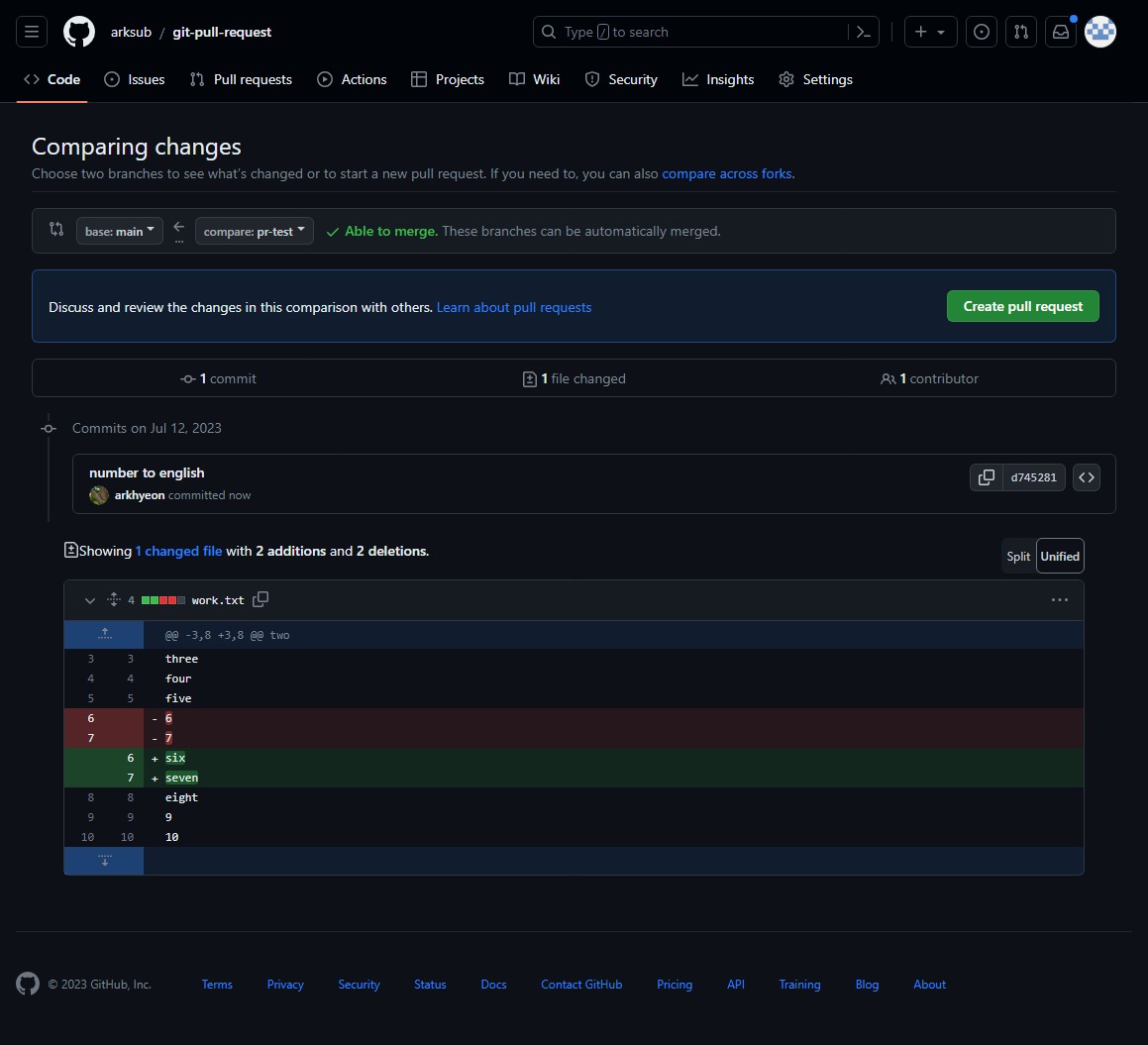Open footer Status link
Image resolution: width=1148 pixels, height=1045 pixels.
click(430, 985)
